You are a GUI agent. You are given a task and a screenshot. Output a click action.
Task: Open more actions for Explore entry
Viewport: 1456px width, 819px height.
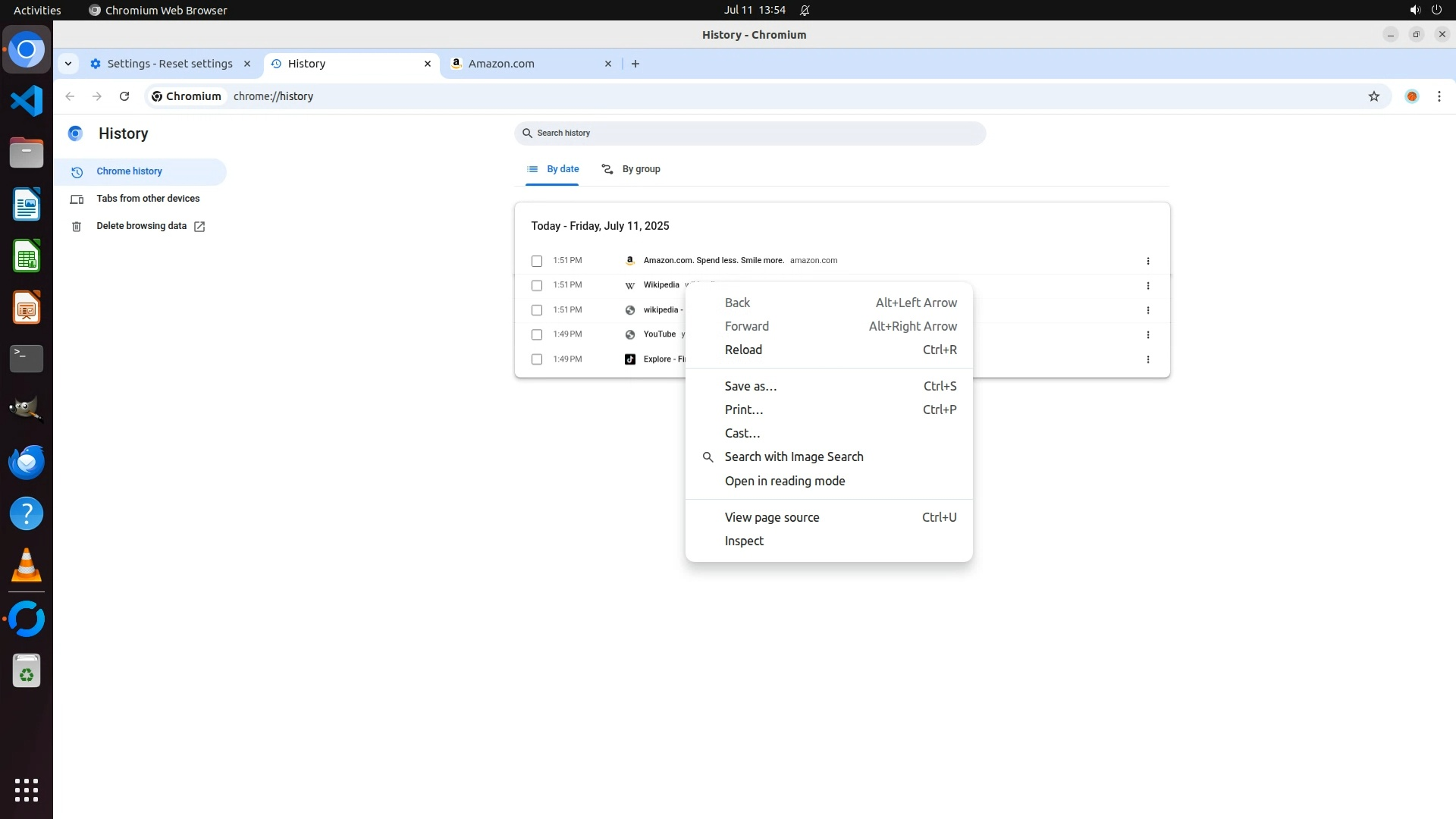tap(1147, 359)
